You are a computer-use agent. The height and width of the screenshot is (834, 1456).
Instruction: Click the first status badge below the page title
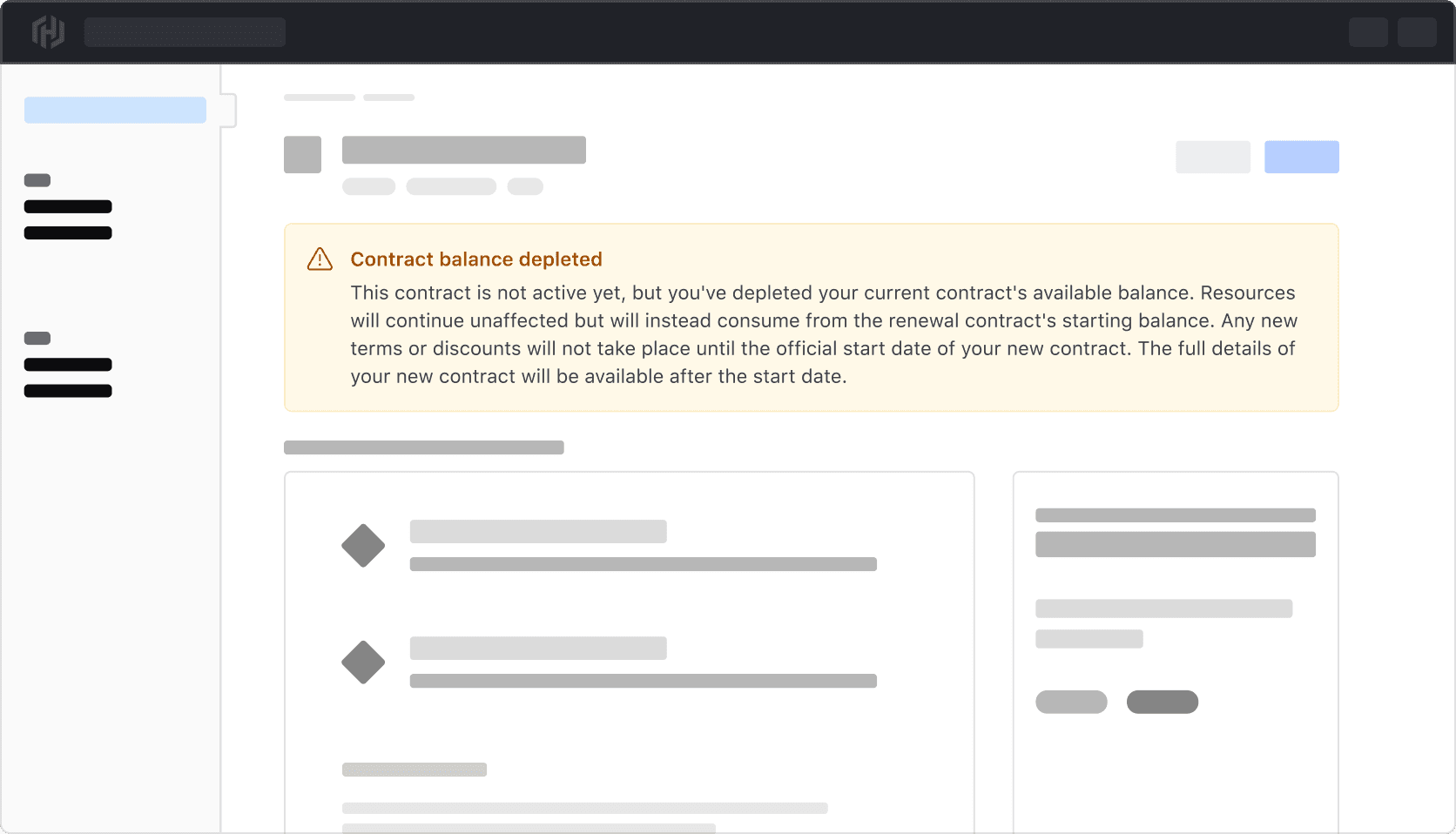(x=368, y=186)
